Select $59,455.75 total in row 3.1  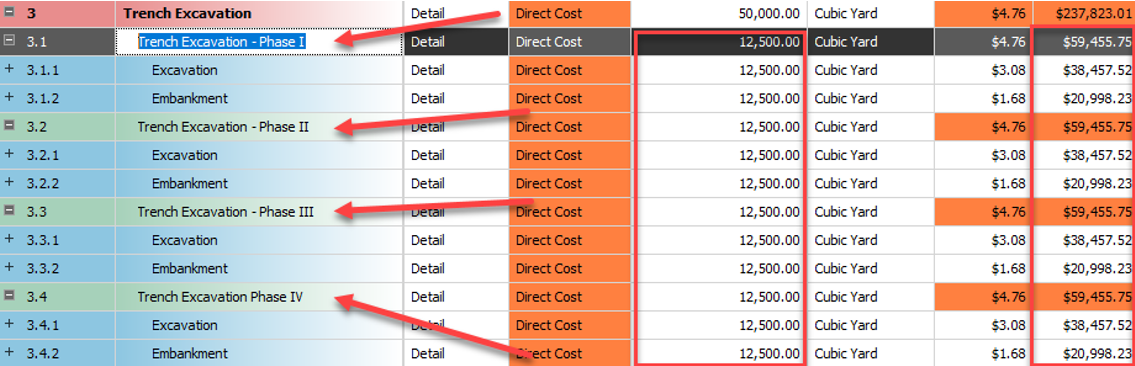[x=1084, y=42]
